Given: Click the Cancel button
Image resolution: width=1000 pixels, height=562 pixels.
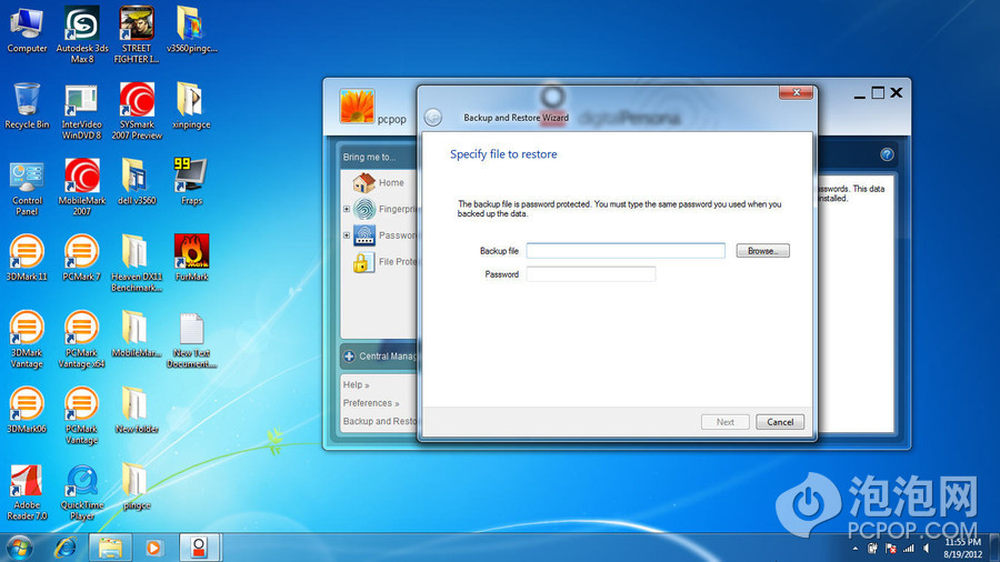Looking at the screenshot, I should 780,422.
